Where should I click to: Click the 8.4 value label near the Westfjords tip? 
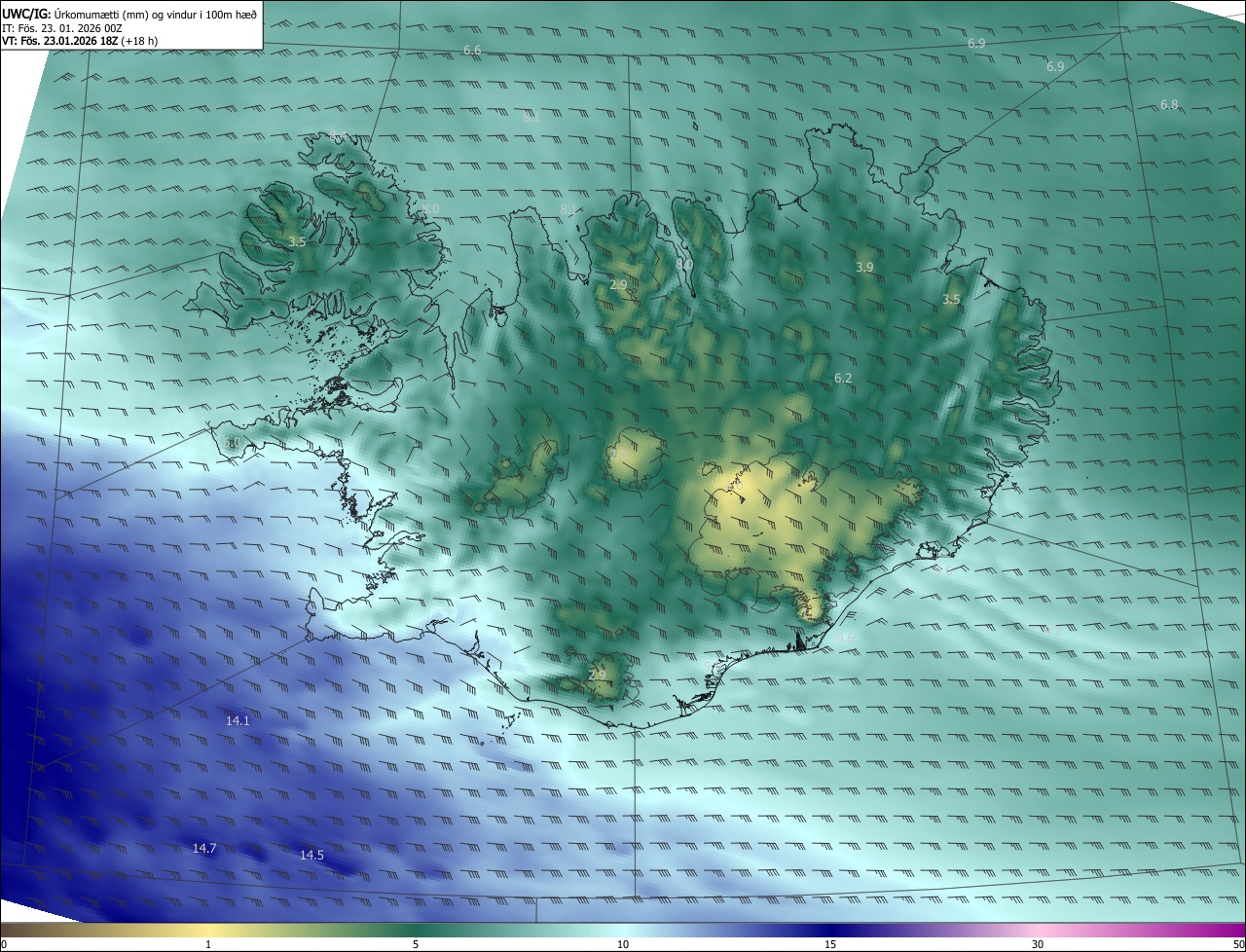338,136
